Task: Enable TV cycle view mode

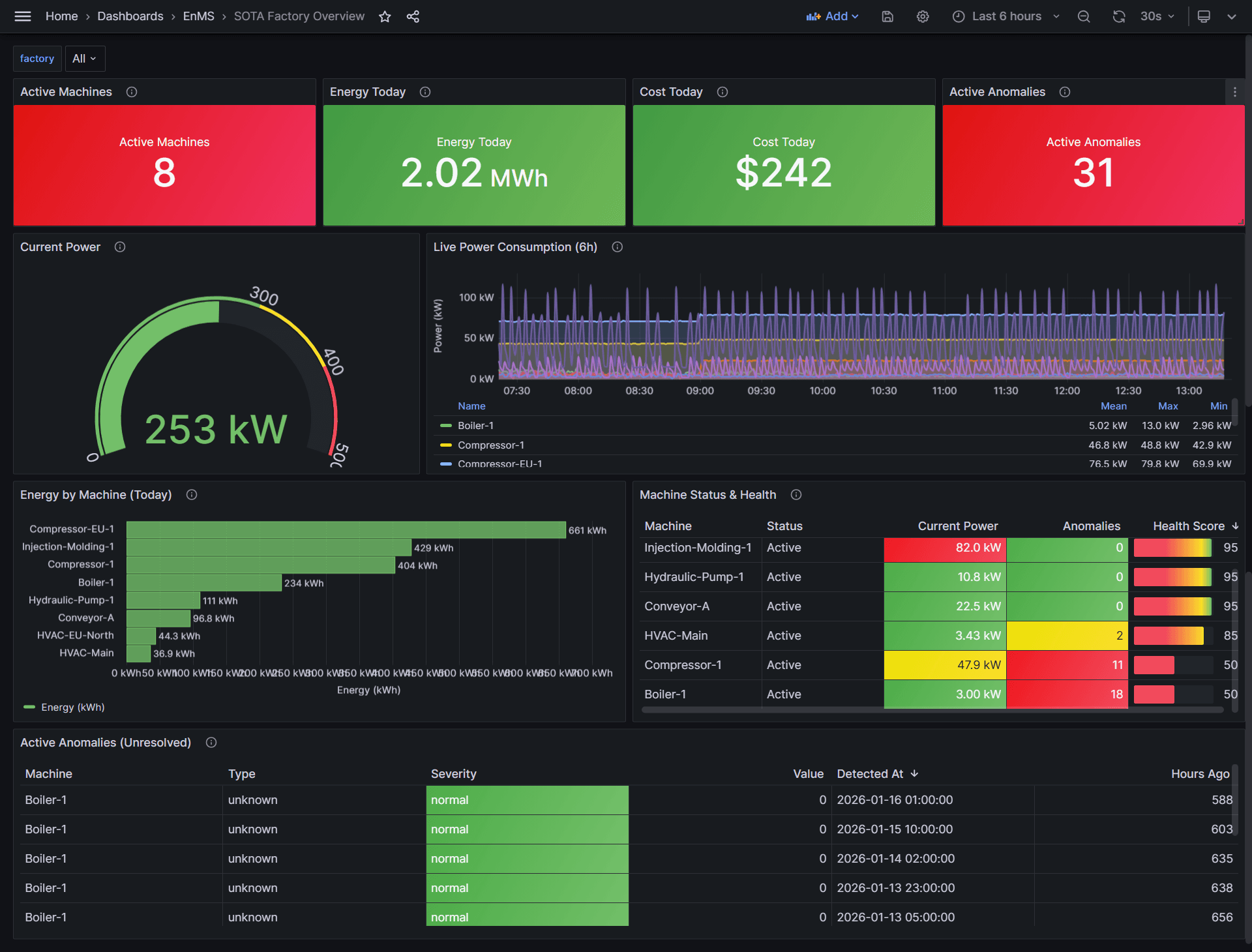Action: [x=1203, y=16]
